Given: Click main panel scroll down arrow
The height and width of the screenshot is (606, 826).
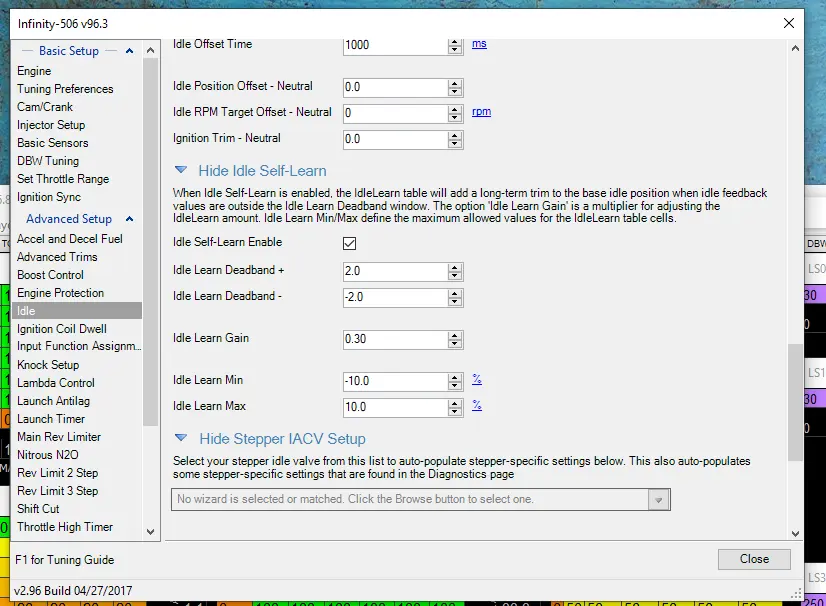Looking at the screenshot, I should tap(795, 533).
